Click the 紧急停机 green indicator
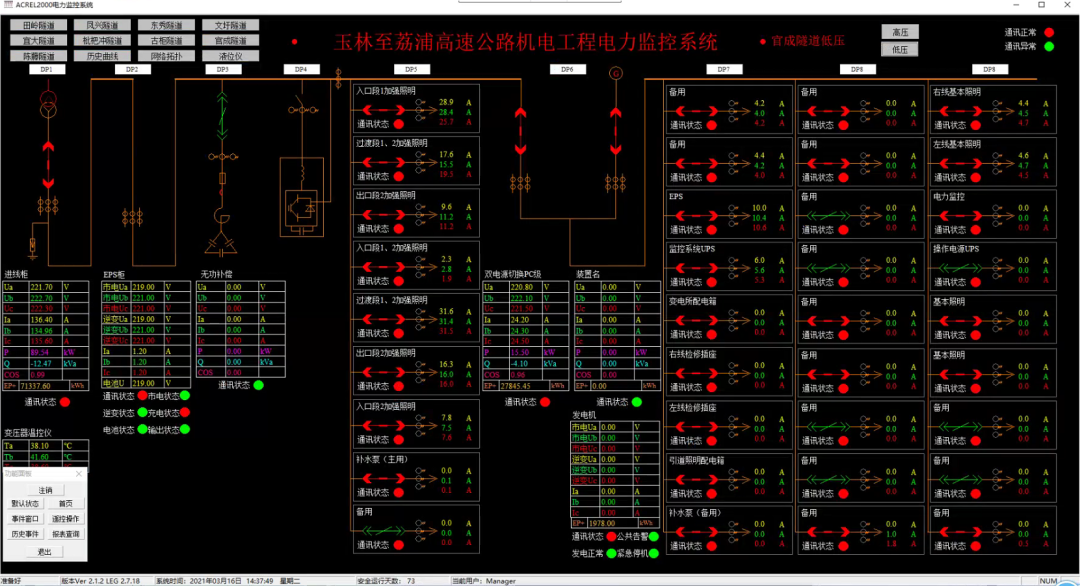1080x586 pixels. click(654, 553)
